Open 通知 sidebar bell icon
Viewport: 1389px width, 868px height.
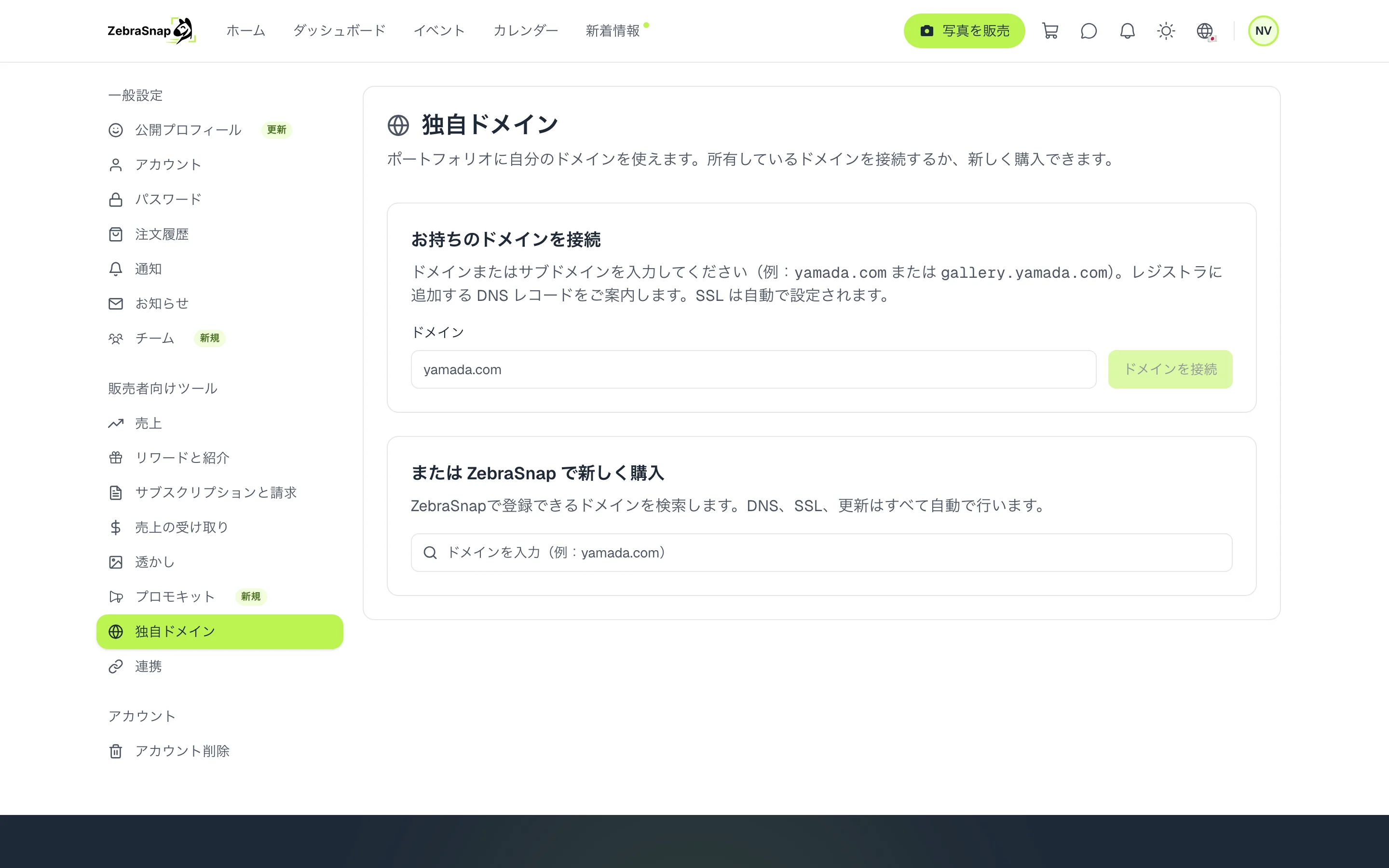click(x=115, y=269)
